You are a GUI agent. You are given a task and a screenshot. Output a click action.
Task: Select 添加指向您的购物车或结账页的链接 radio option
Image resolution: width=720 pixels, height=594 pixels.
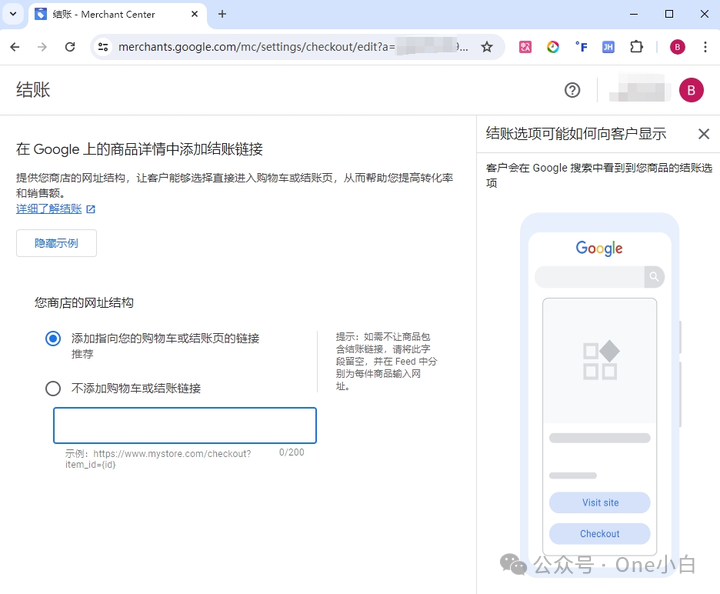(x=53, y=339)
